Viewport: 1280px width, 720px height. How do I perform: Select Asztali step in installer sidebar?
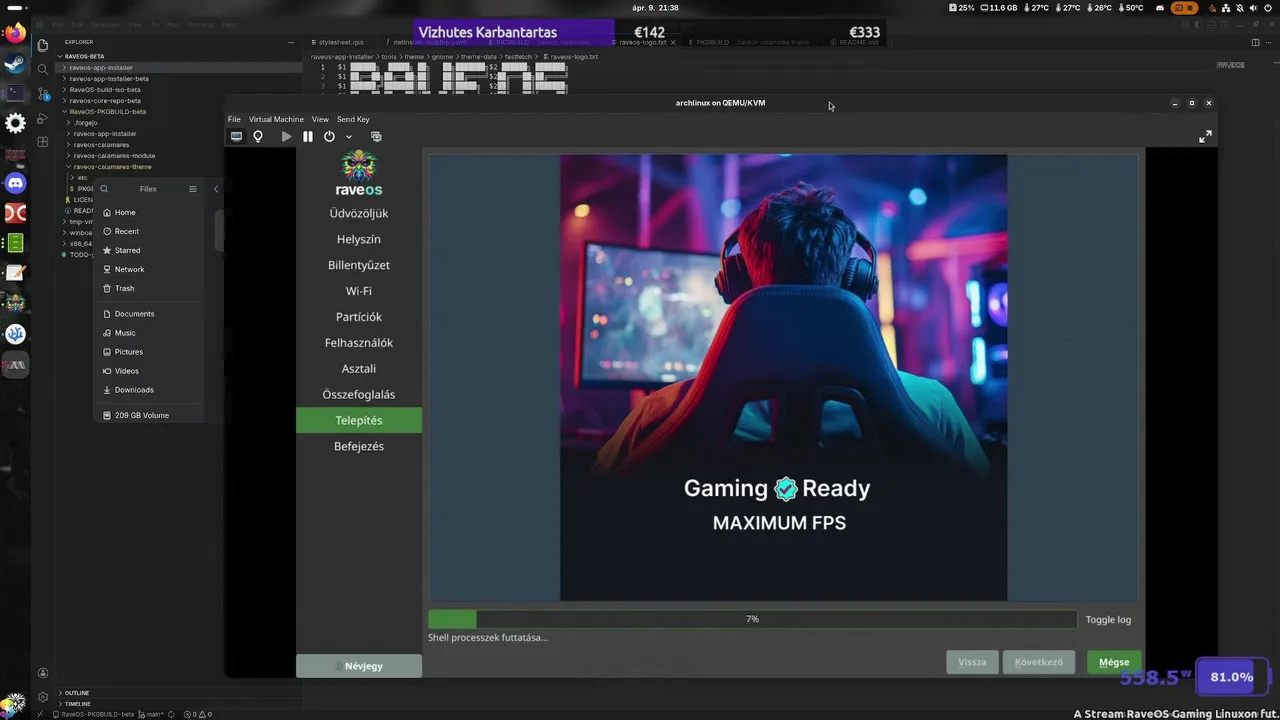tap(359, 369)
